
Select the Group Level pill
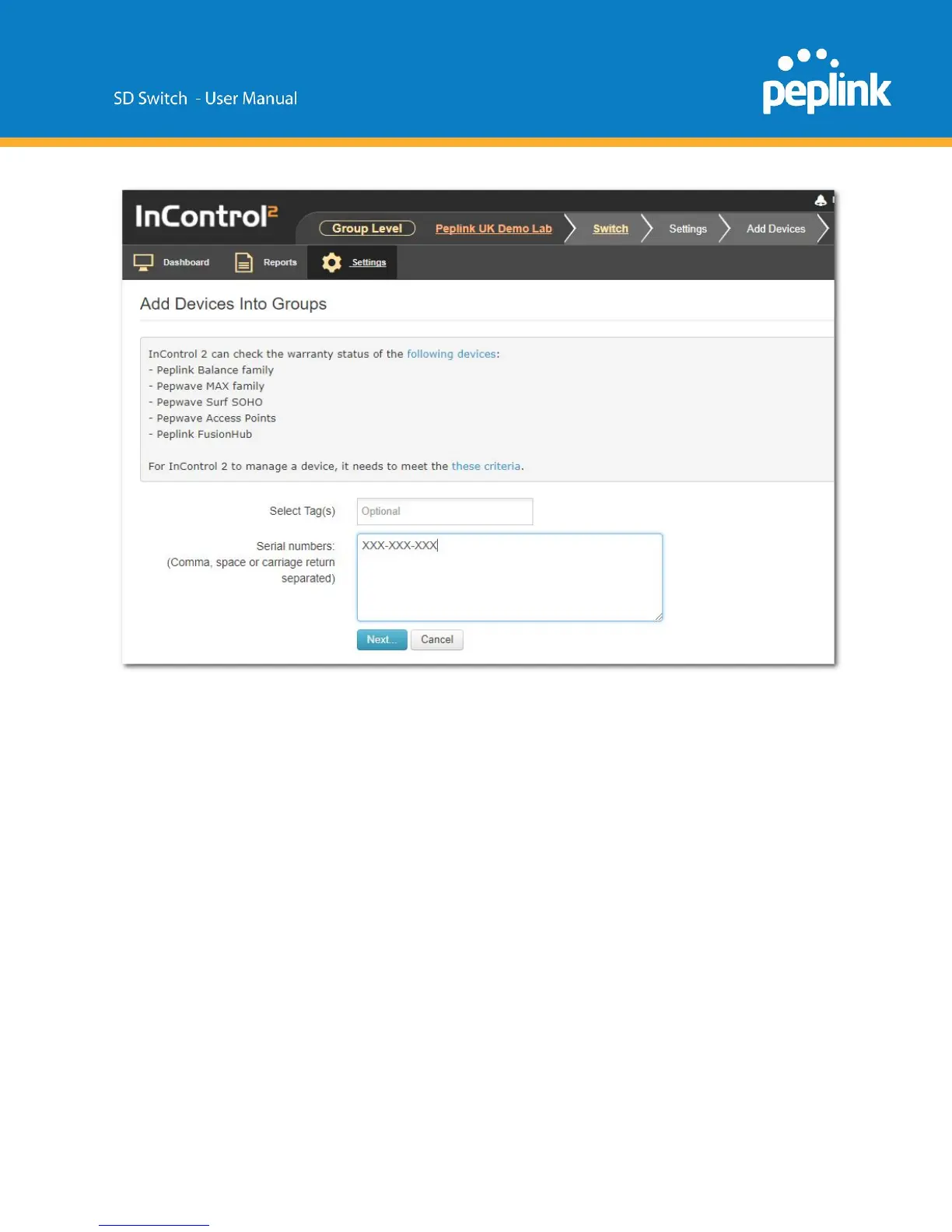pos(367,229)
